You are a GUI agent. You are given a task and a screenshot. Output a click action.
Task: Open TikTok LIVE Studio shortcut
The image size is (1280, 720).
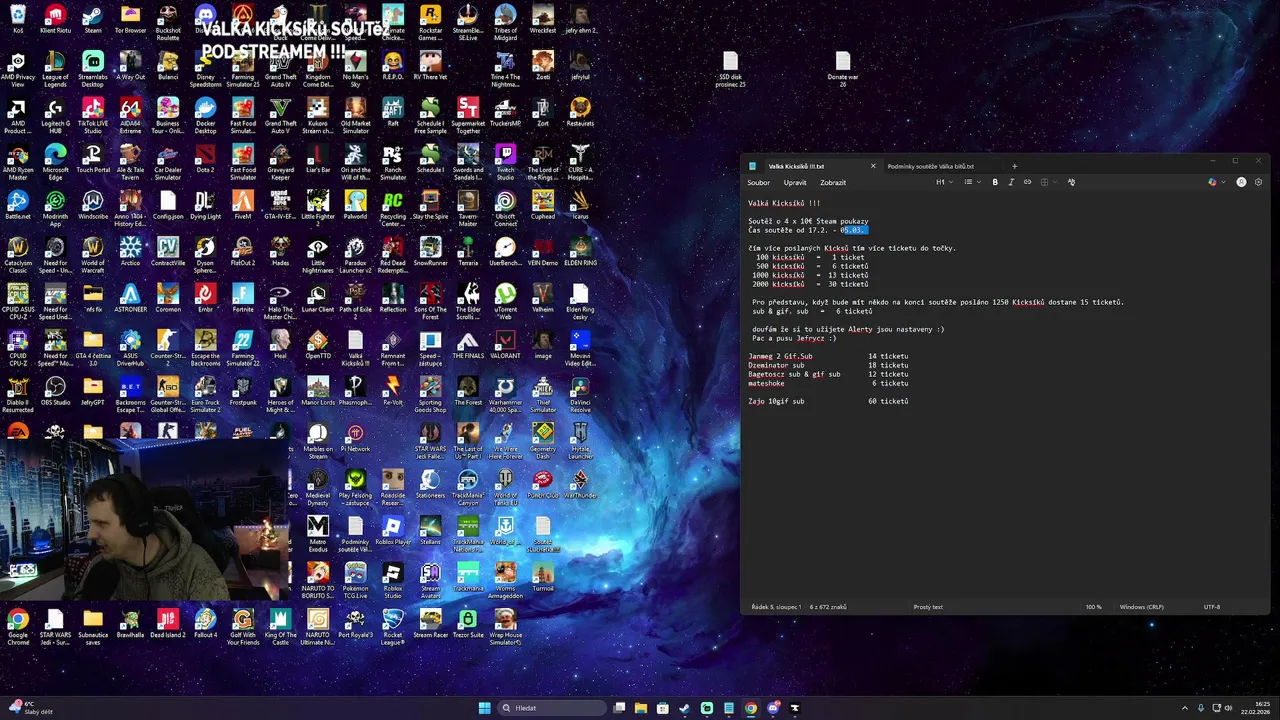click(x=93, y=115)
